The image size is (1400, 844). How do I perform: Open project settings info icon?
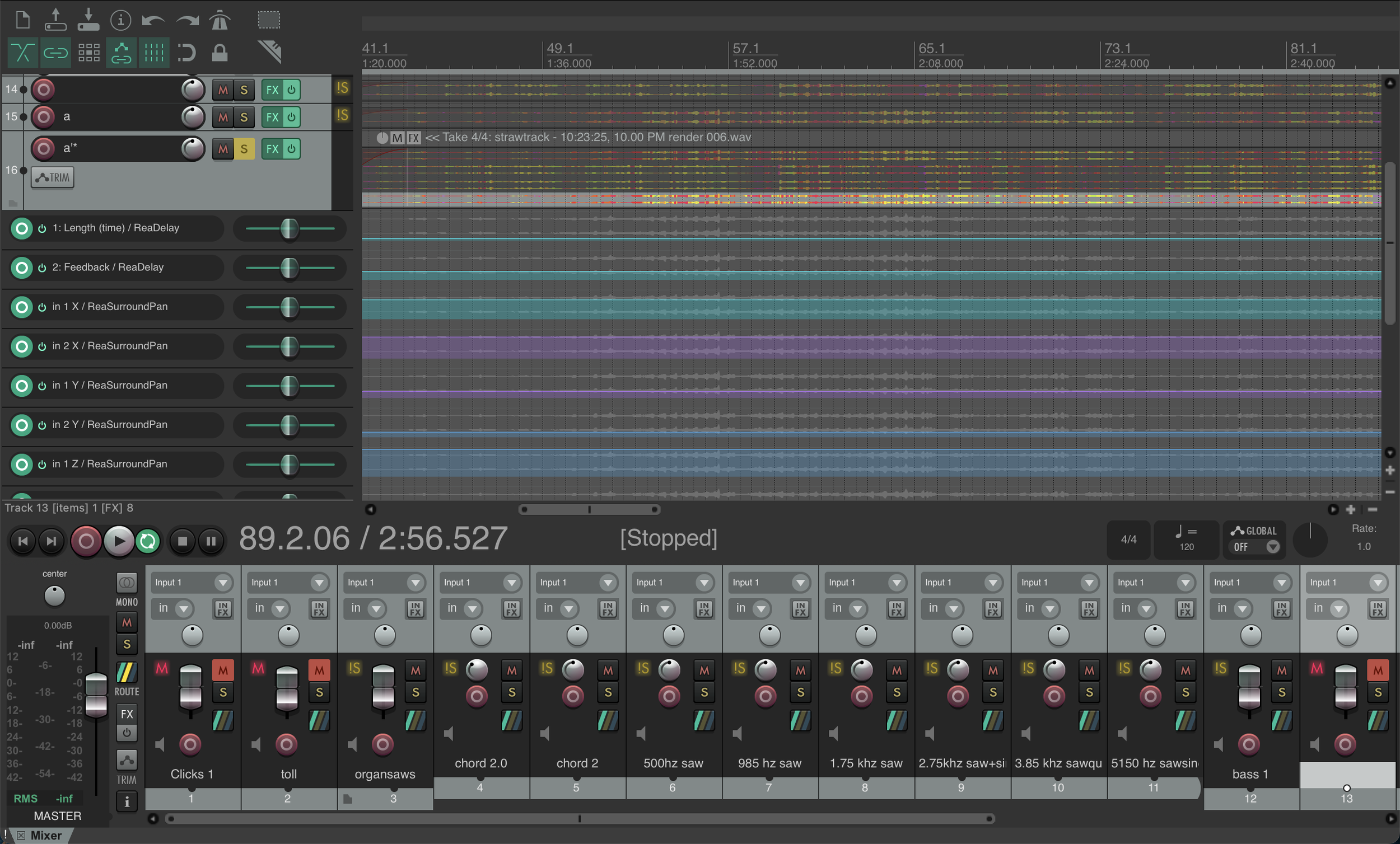pyautogui.click(x=120, y=21)
